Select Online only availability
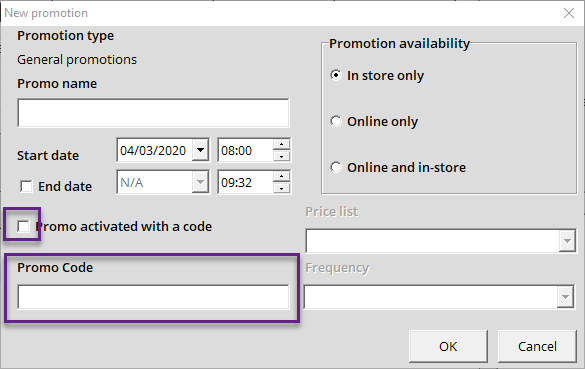 [x=336, y=121]
